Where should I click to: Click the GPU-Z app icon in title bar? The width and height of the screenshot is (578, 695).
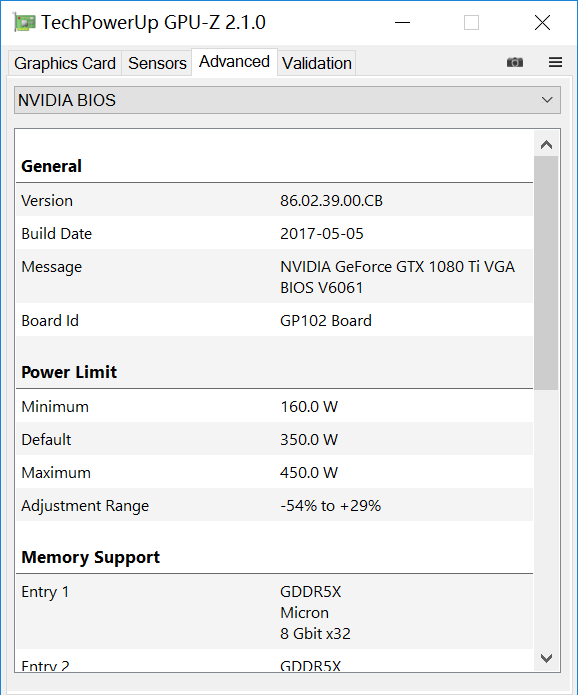tap(24, 23)
